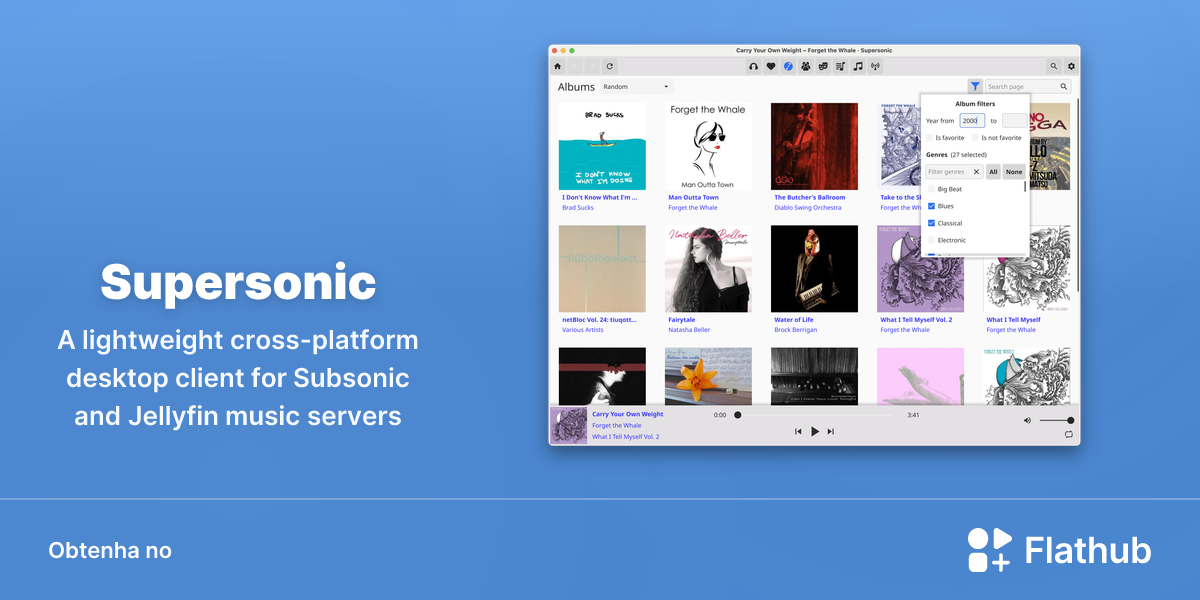
Task: Enable the Is not favorite checkbox
Action: click(976, 138)
